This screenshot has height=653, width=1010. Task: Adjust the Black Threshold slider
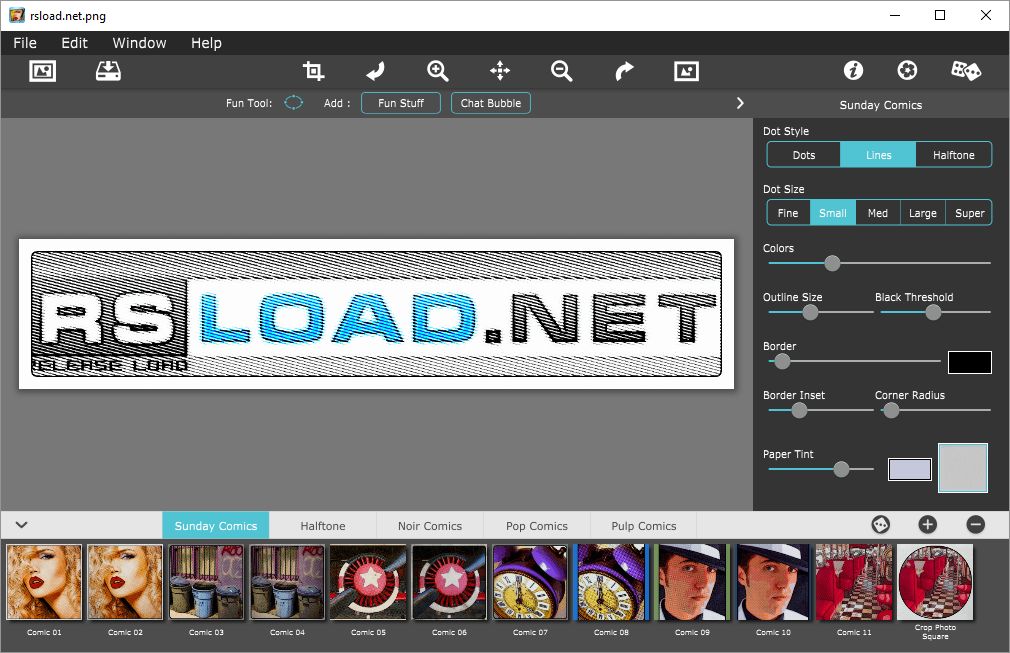935,312
